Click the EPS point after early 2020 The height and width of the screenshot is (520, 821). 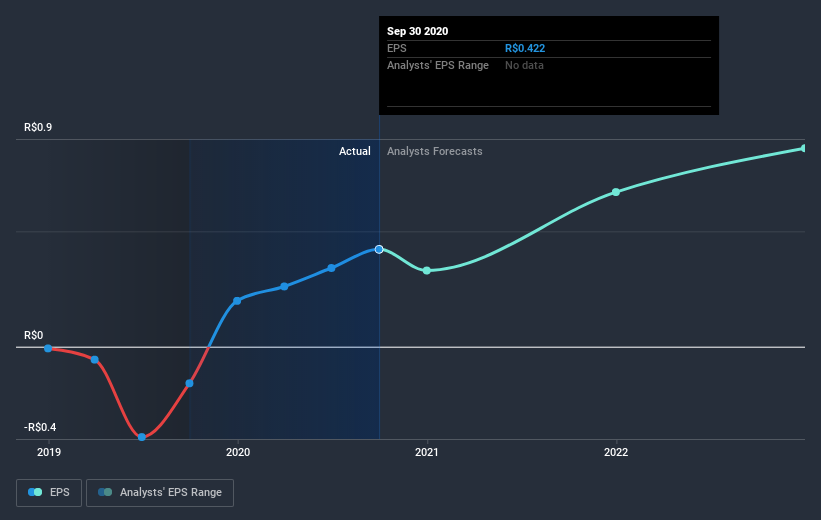284,286
